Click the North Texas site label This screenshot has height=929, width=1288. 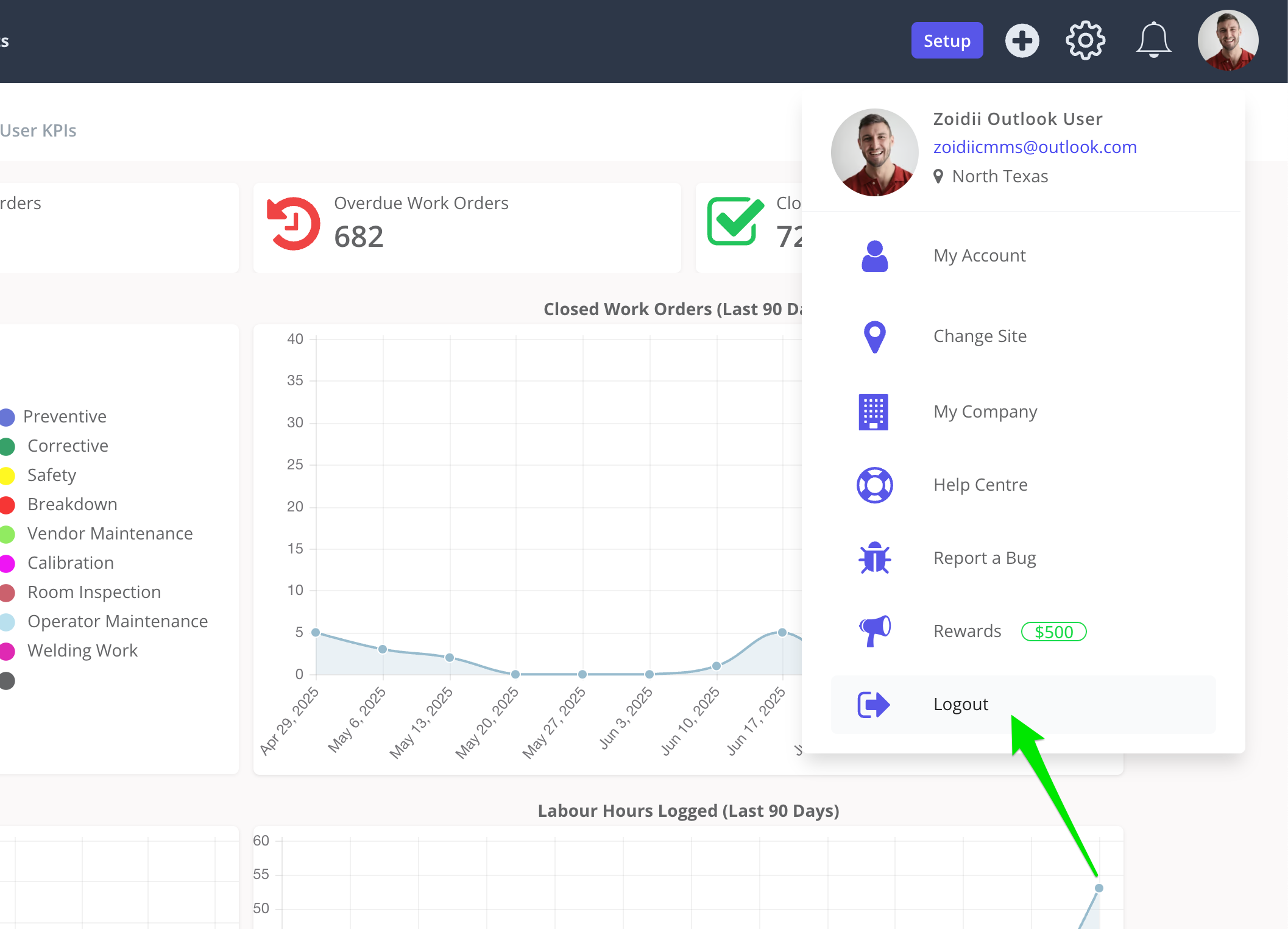tap(1000, 176)
